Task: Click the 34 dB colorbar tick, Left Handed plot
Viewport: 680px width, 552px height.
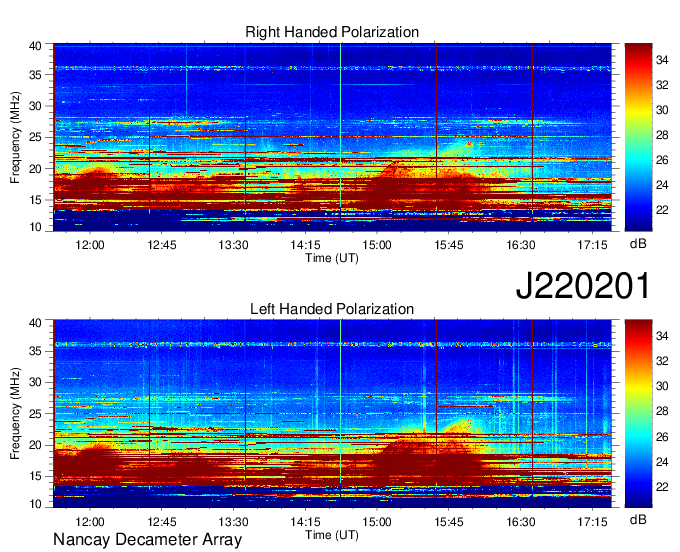Action: pos(662,336)
